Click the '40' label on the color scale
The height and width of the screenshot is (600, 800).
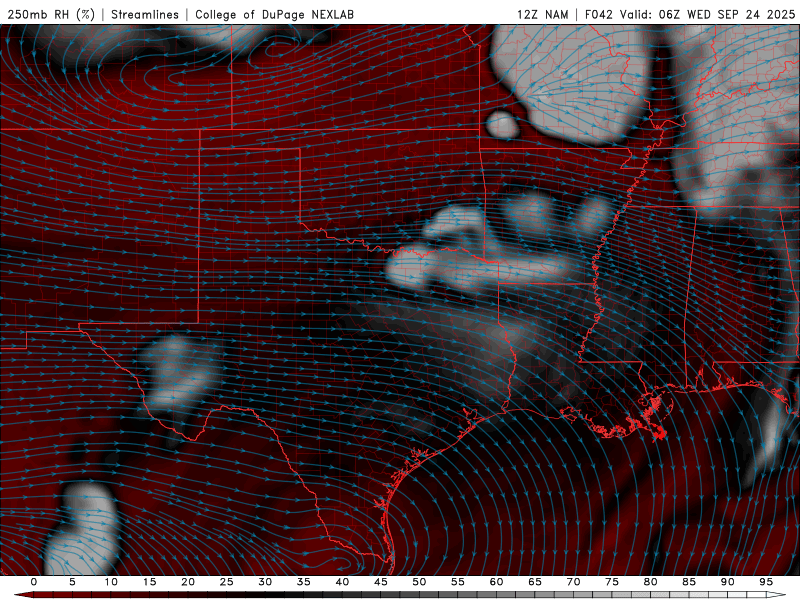pos(342,582)
